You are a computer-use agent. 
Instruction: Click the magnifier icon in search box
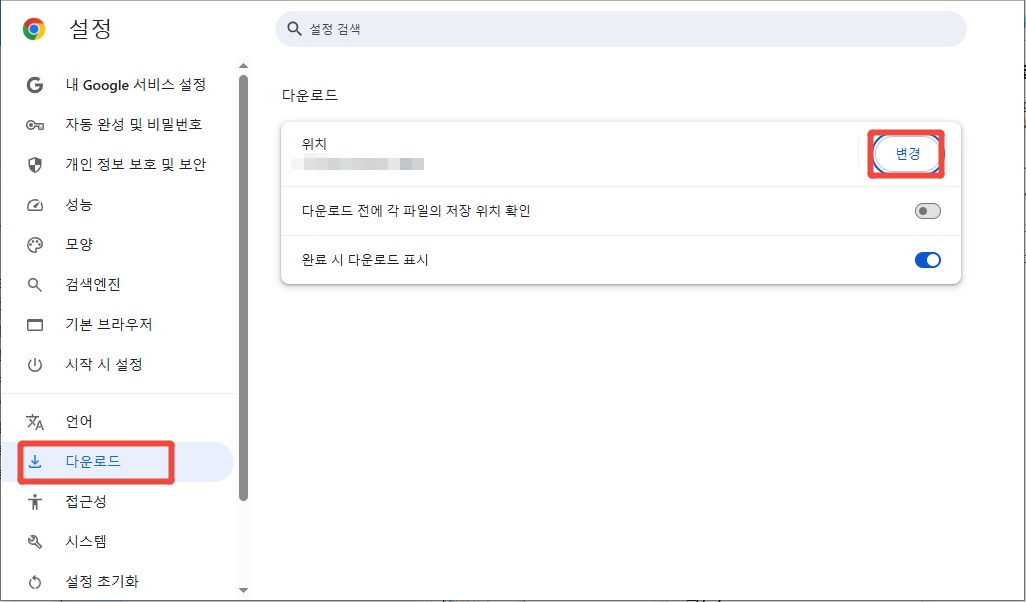[x=295, y=29]
